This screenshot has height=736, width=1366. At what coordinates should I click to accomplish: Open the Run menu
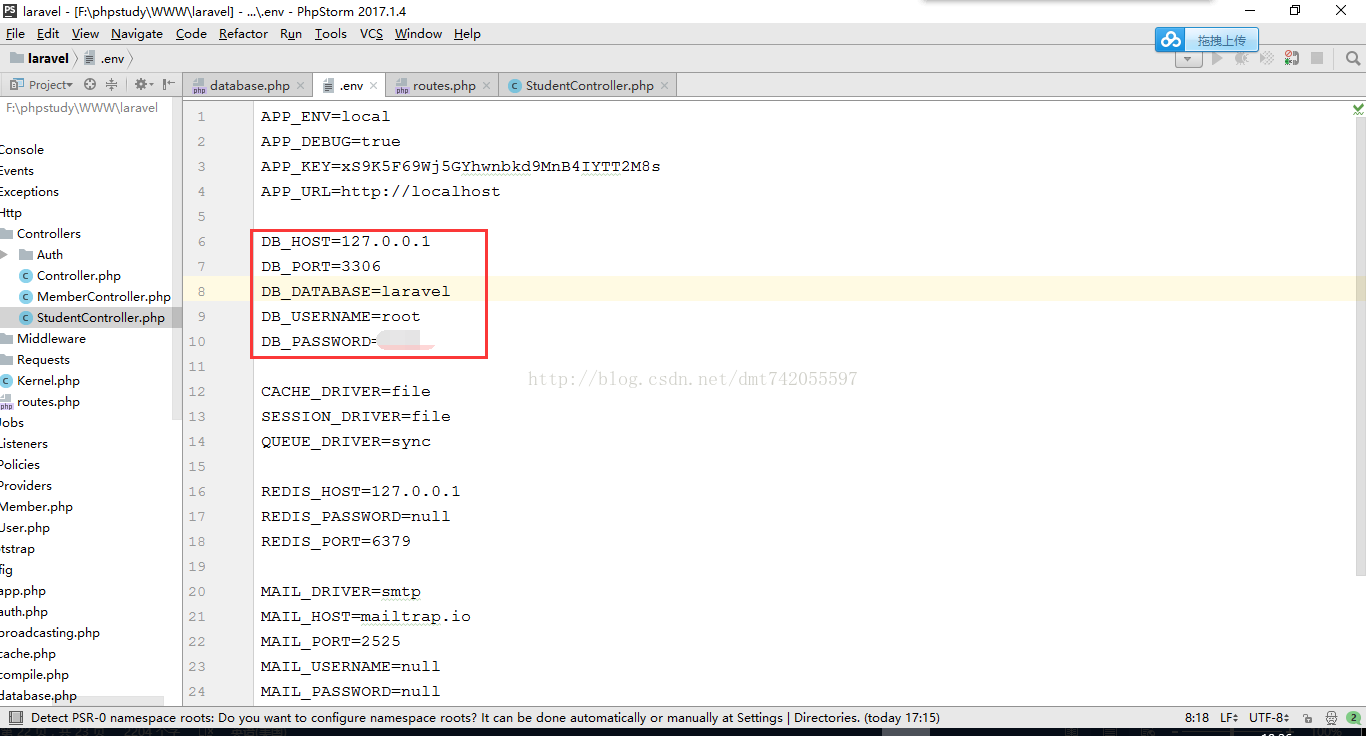(291, 33)
